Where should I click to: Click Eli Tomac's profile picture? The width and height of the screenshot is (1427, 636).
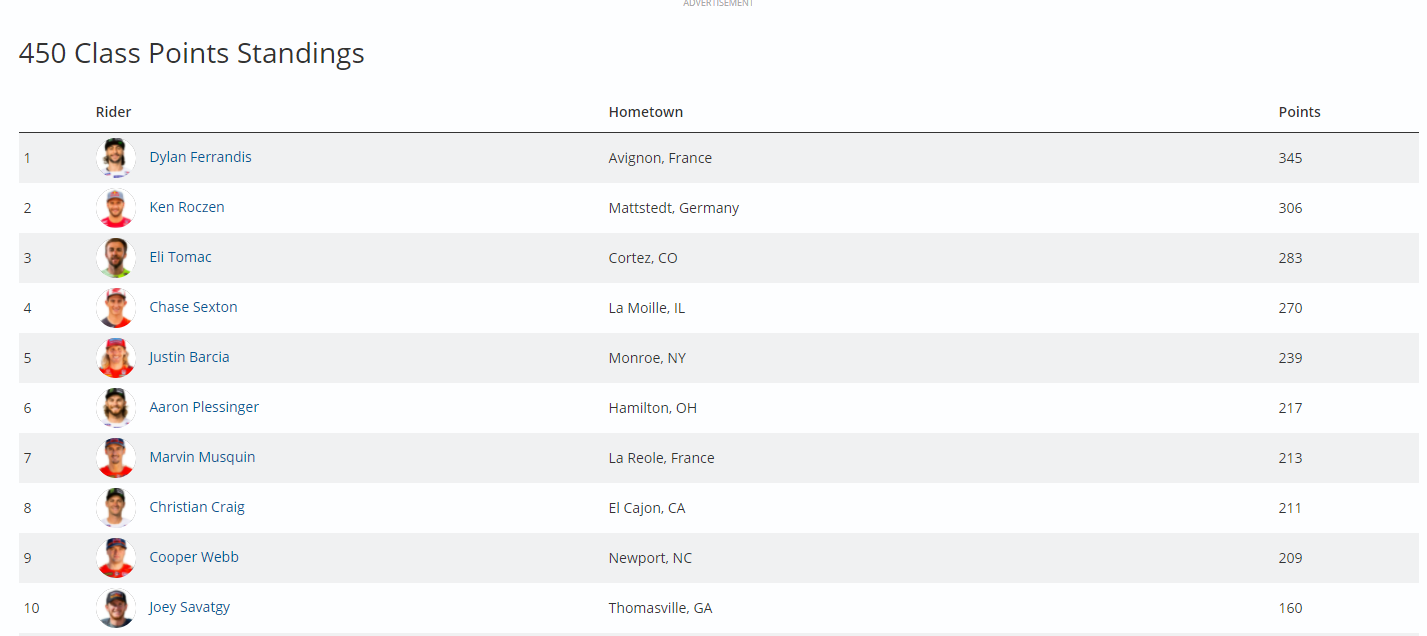pyautogui.click(x=116, y=258)
